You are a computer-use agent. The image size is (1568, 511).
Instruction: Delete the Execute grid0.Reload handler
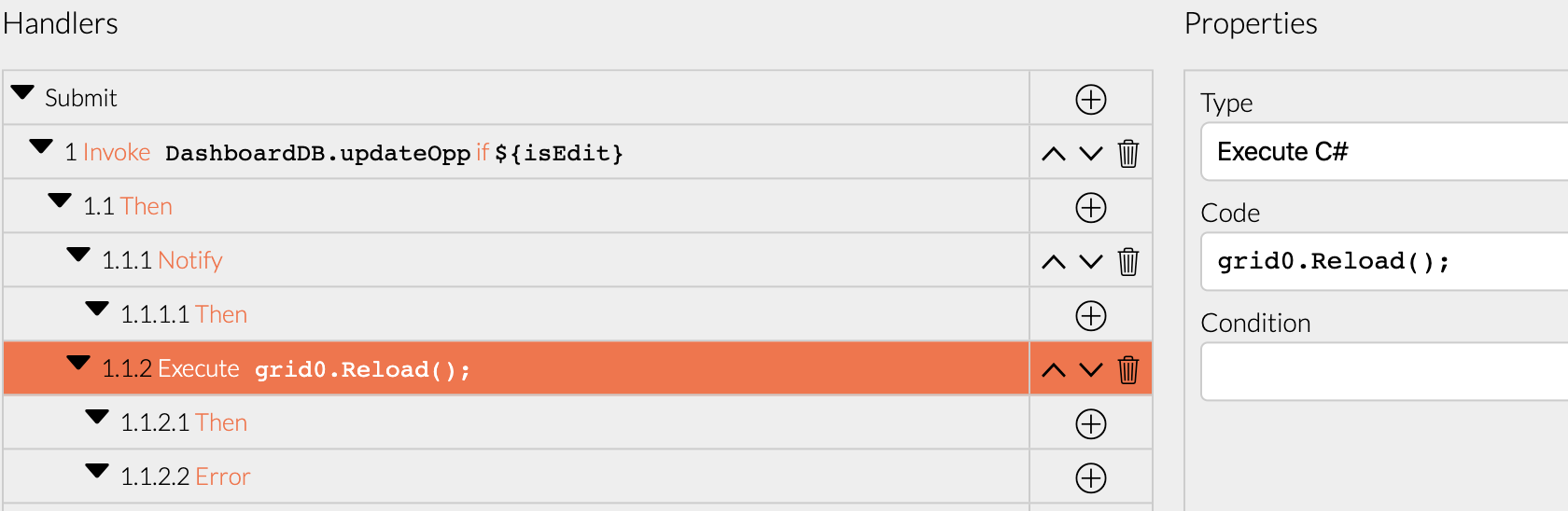1128,369
